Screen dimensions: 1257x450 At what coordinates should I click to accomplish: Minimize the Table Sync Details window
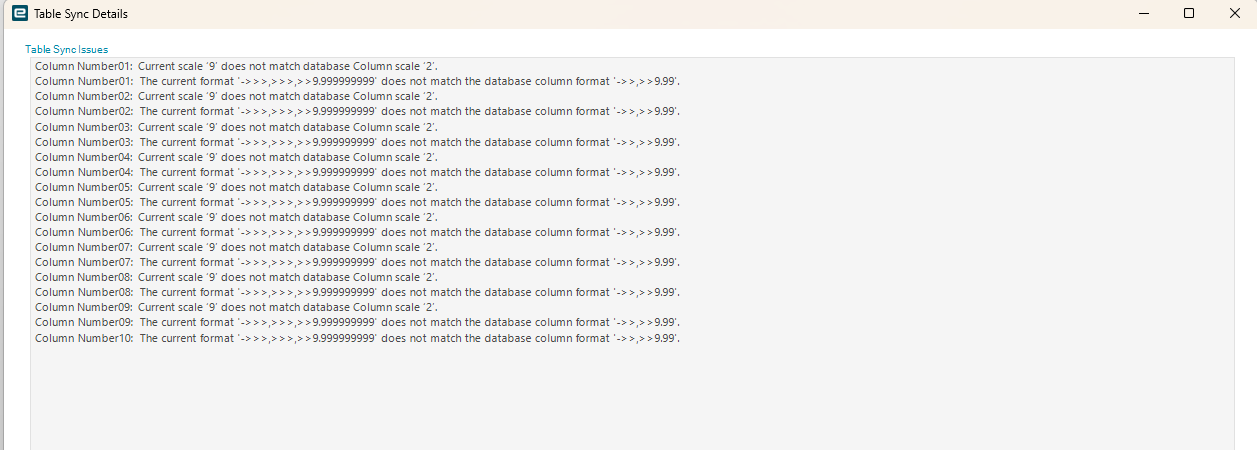pos(1143,14)
